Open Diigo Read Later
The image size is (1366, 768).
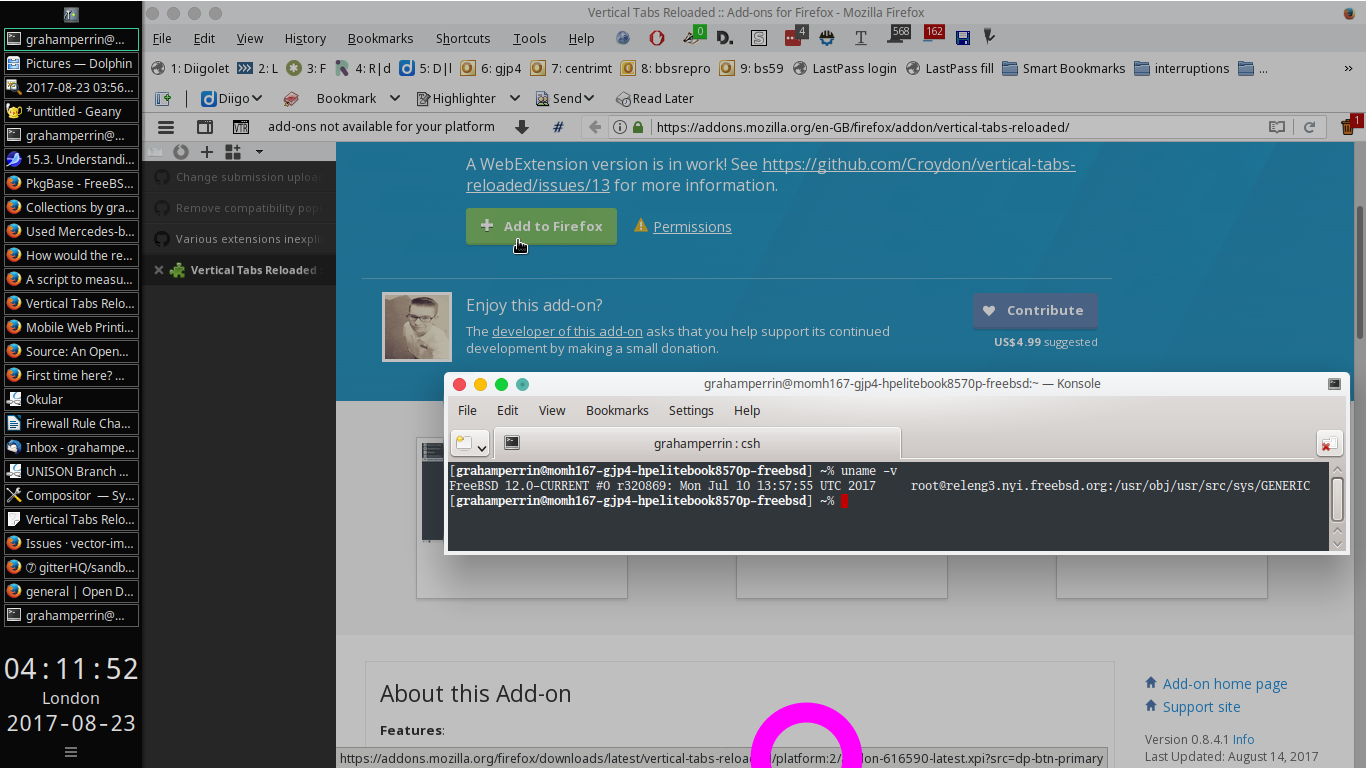pos(655,98)
